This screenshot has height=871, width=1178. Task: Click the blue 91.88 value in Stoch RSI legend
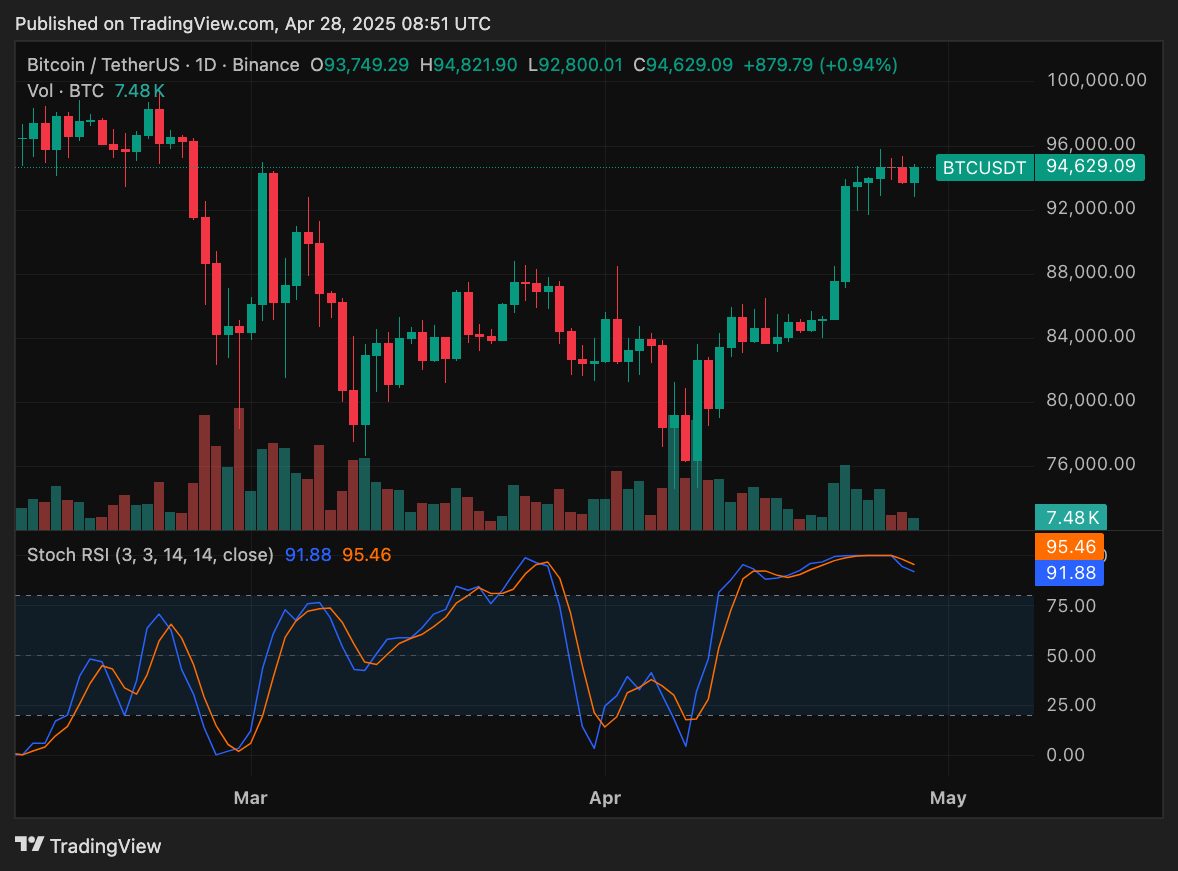click(x=306, y=554)
